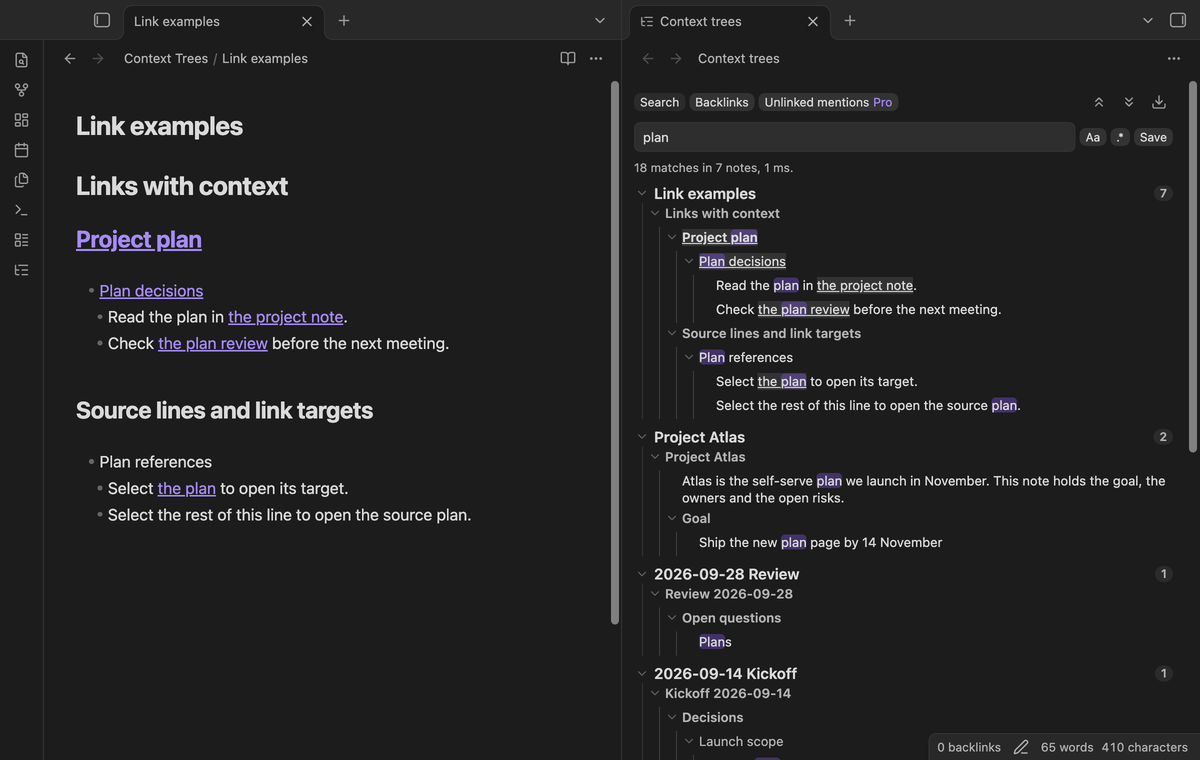Open the Project plan heading link
This screenshot has width=1200, height=760.
coord(139,239)
